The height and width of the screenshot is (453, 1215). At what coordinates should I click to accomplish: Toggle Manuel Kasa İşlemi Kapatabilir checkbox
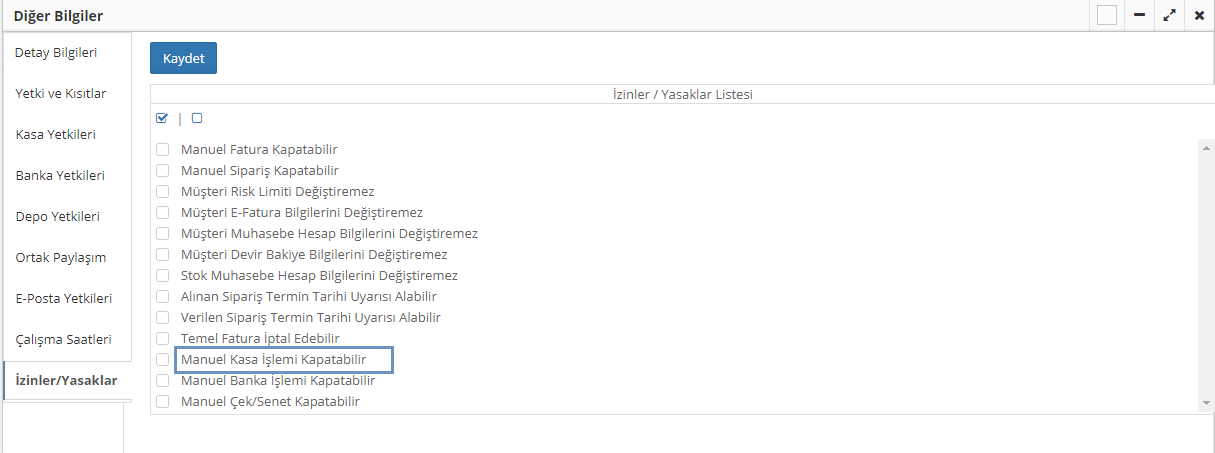(162, 360)
